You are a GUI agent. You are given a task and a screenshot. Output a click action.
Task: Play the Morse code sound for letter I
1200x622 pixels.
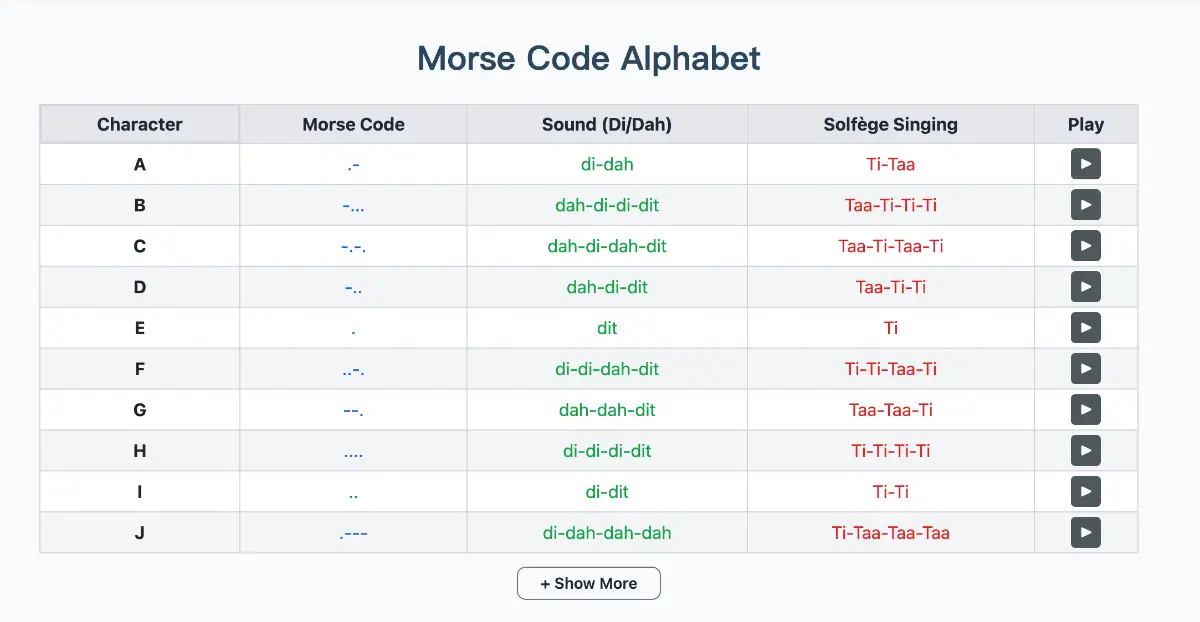pyautogui.click(x=1085, y=491)
